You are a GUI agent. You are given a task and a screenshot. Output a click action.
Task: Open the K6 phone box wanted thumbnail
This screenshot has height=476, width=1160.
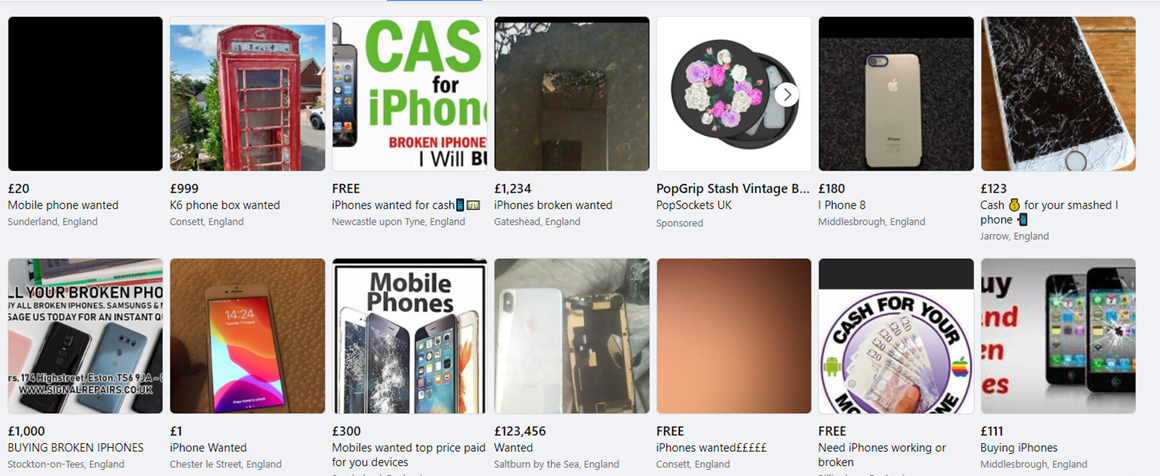248,94
